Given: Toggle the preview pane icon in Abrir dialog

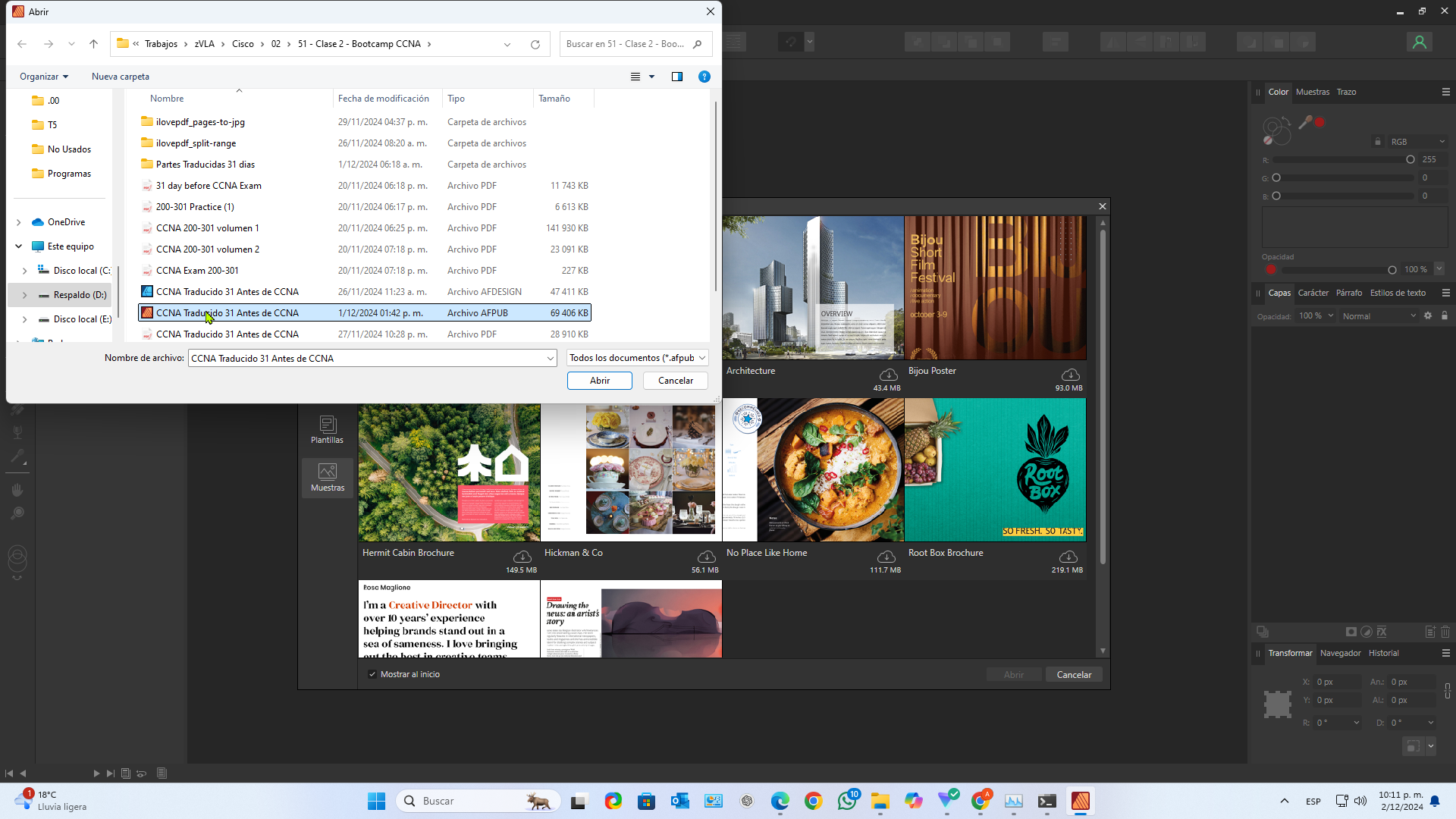Looking at the screenshot, I should 677,77.
